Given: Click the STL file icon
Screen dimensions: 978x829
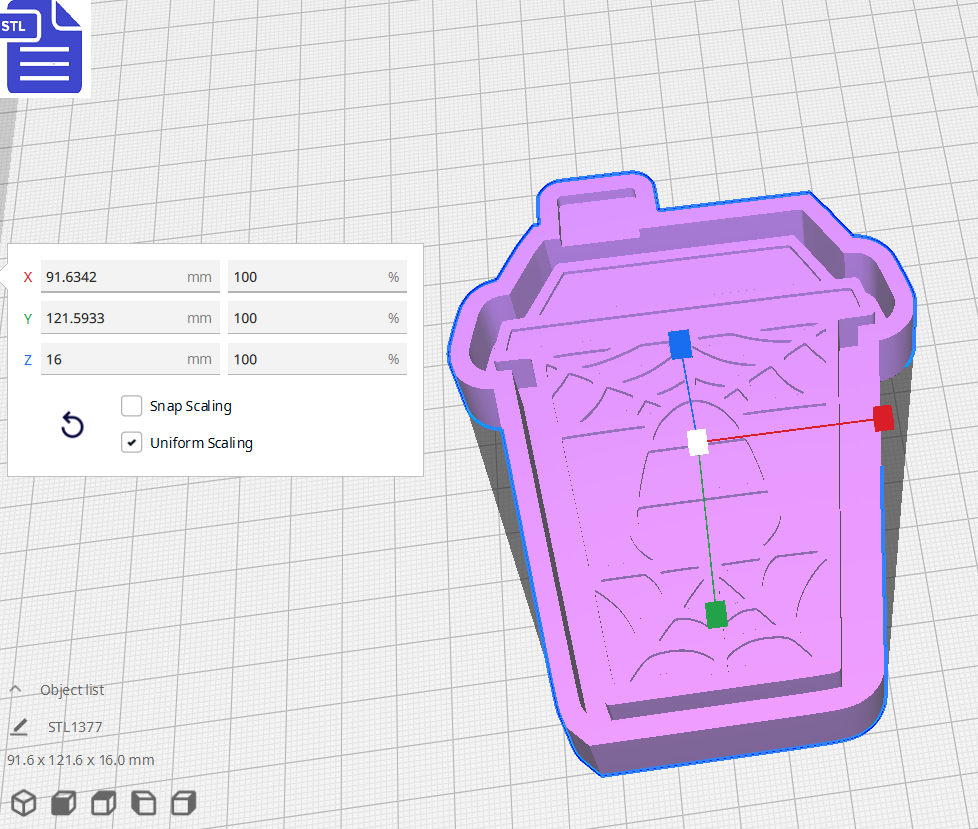Looking at the screenshot, I should tap(45, 47).
